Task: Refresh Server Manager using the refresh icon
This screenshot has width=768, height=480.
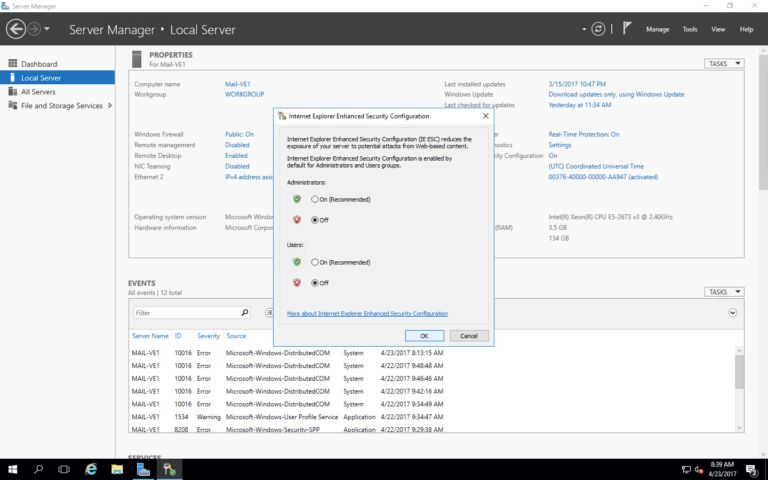Action: pos(598,29)
